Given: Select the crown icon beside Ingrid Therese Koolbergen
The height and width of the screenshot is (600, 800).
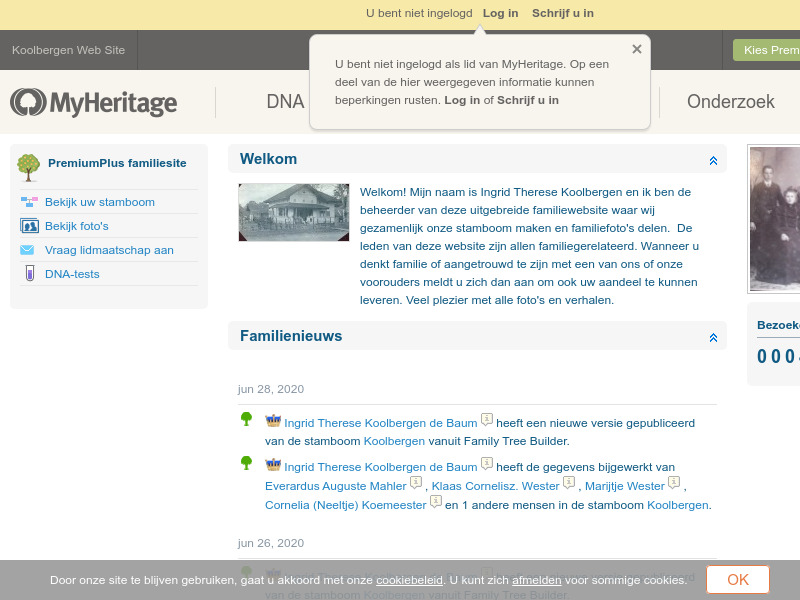Looking at the screenshot, I should click(x=271, y=421).
